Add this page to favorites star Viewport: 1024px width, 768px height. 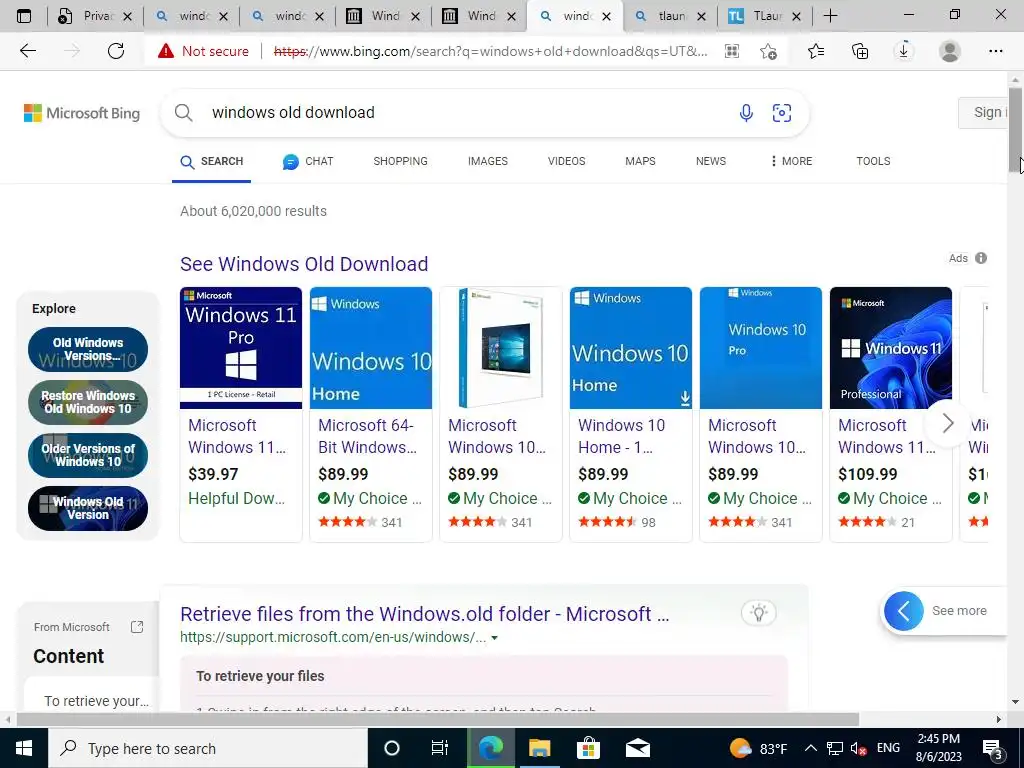[x=769, y=51]
